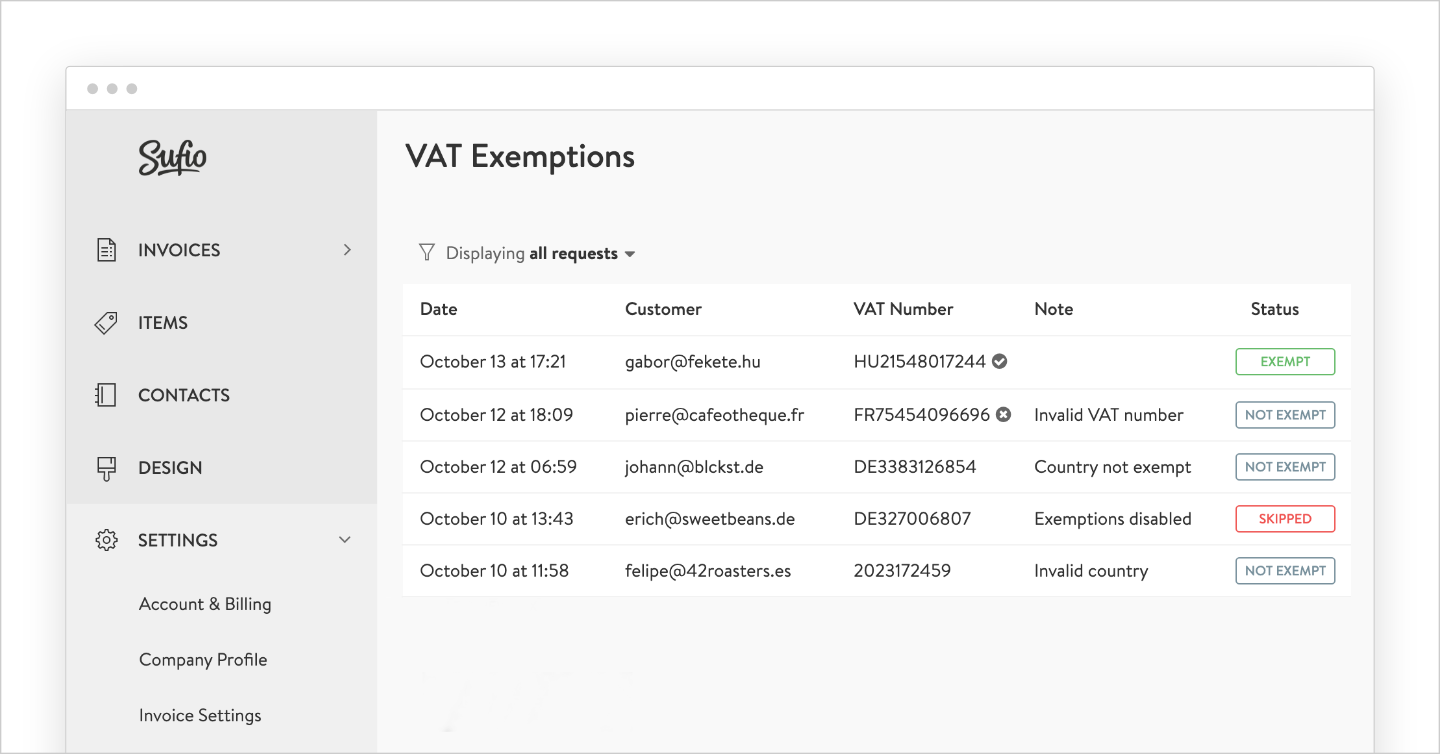Click the Settings gear icon

pos(106,540)
